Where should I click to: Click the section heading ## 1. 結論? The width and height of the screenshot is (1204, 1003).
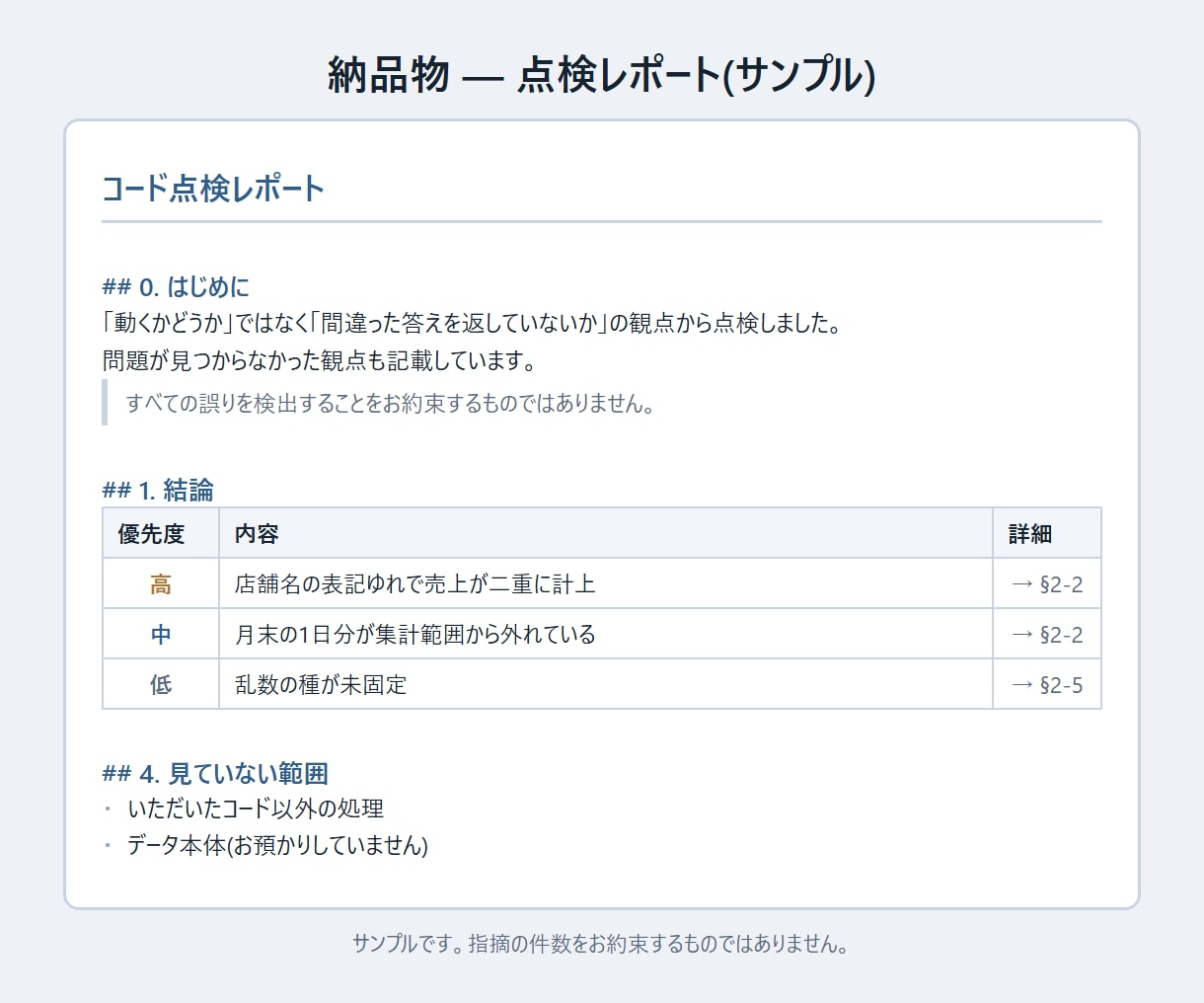(x=158, y=490)
